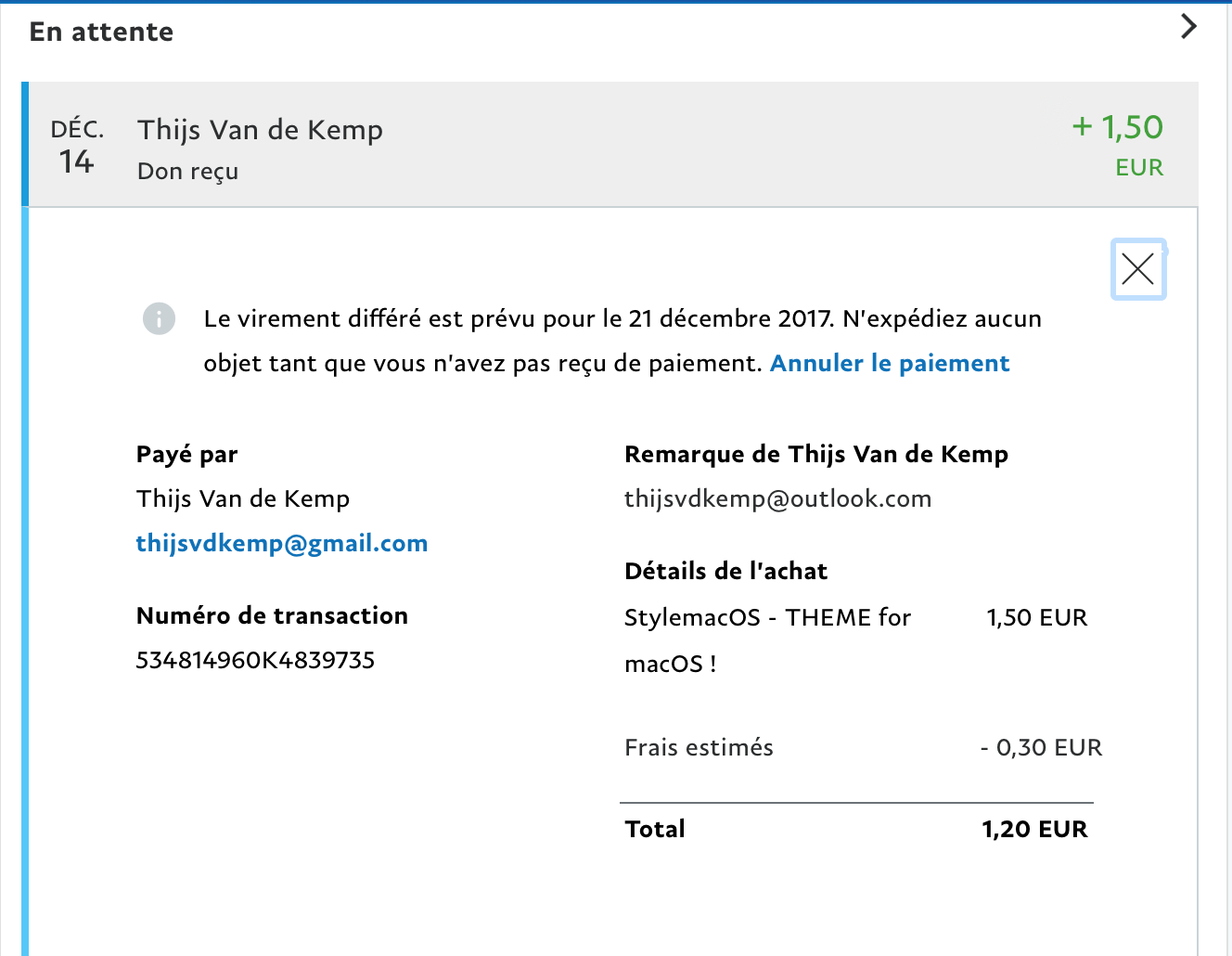Click the Don reçu transaction type label
The image size is (1232, 956).
(x=187, y=171)
